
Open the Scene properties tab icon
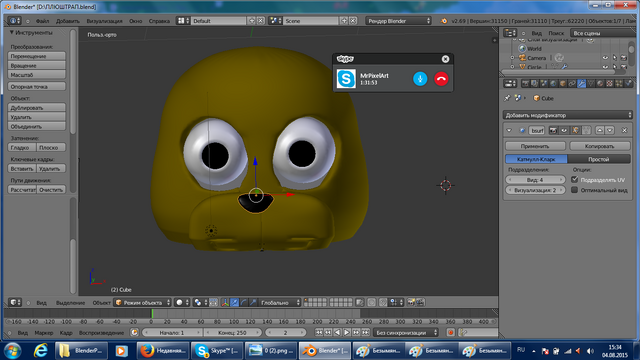click(544, 84)
